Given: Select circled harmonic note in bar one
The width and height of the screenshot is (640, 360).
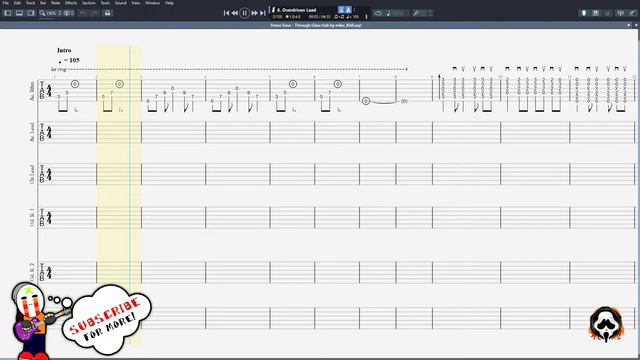Looking at the screenshot, I should pos(75,84).
